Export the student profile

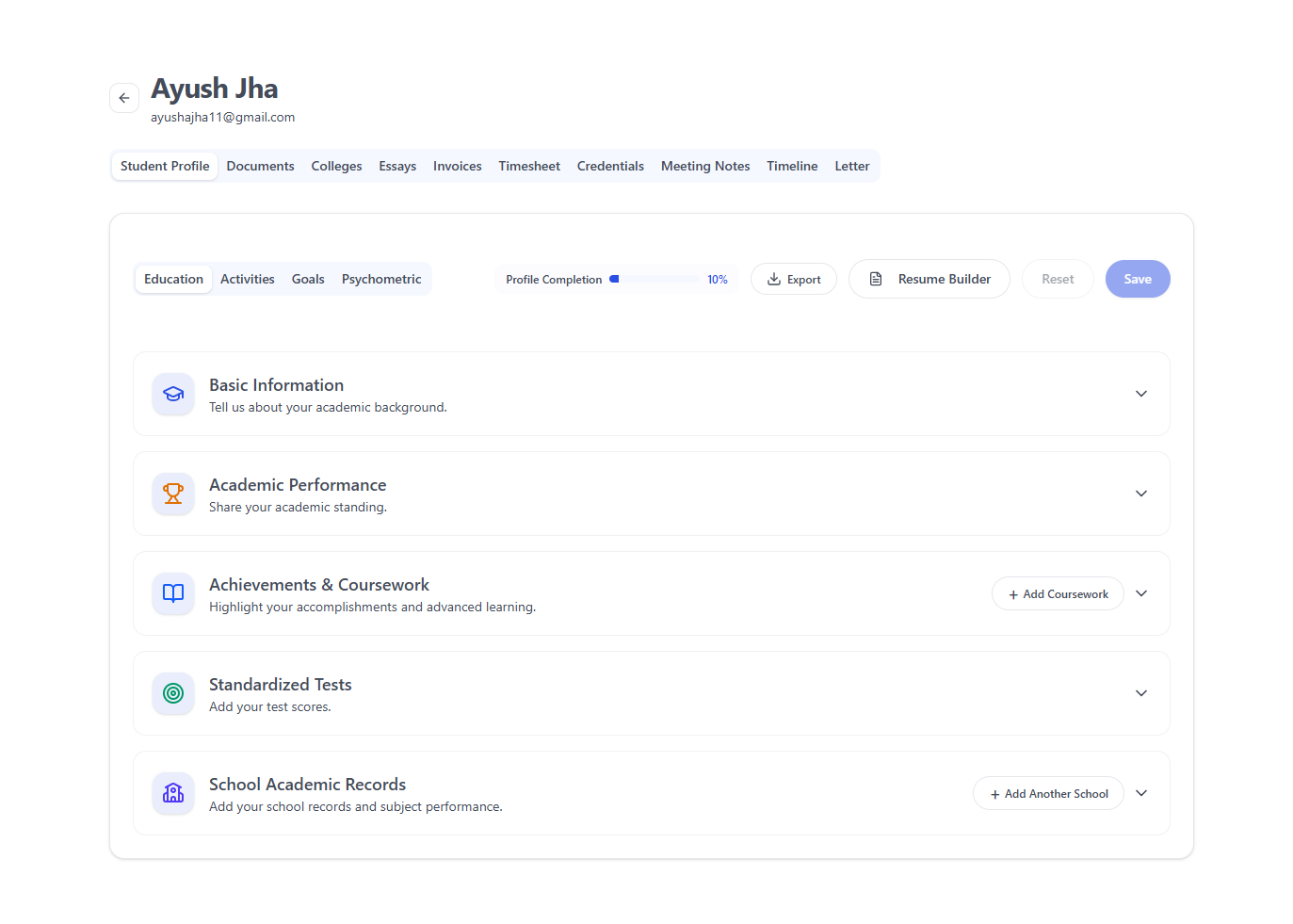coord(794,279)
